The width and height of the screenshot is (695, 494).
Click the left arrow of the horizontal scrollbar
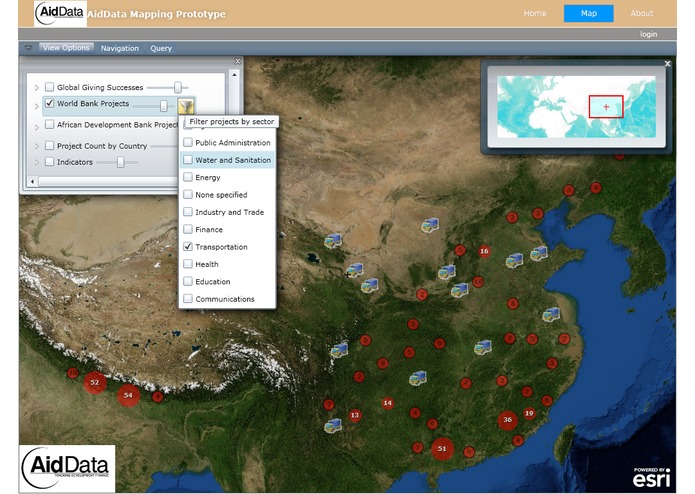32,182
